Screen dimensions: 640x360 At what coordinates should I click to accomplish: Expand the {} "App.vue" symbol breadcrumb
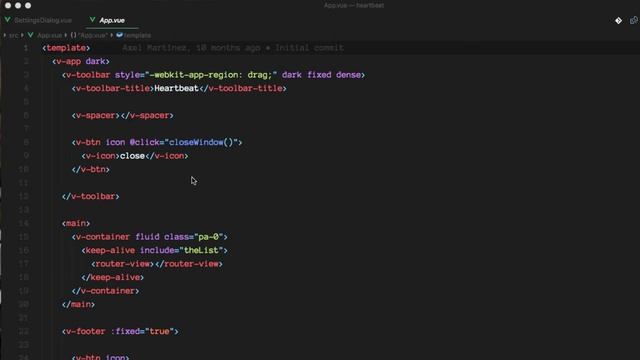(89, 36)
